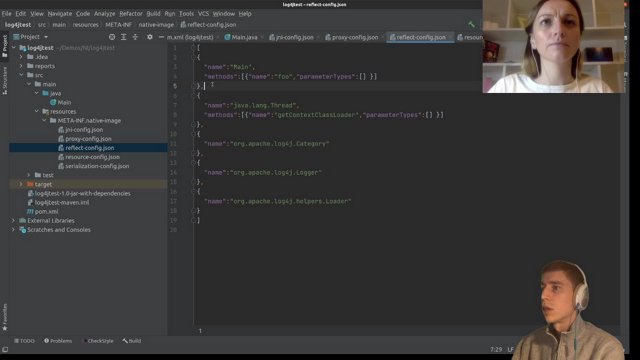Toggle the Project side tool window stripe
The image size is (640, 360).
[4, 46]
